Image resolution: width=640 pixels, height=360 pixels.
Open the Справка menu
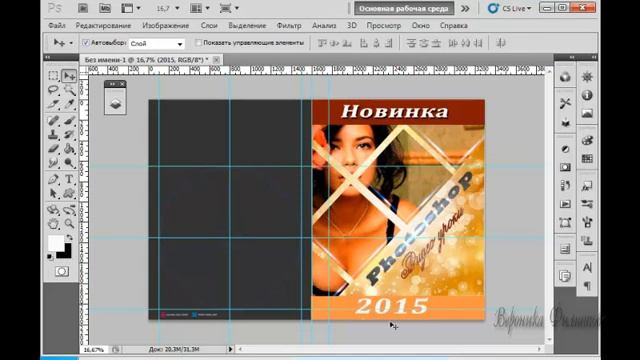(x=453, y=25)
